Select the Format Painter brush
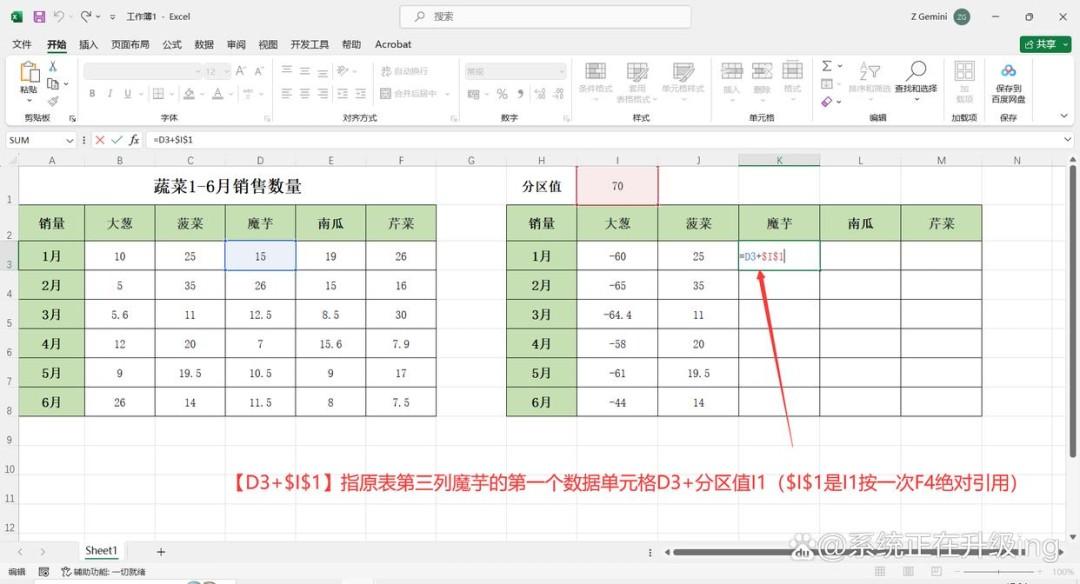1080x584 pixels. pos(53,101)
